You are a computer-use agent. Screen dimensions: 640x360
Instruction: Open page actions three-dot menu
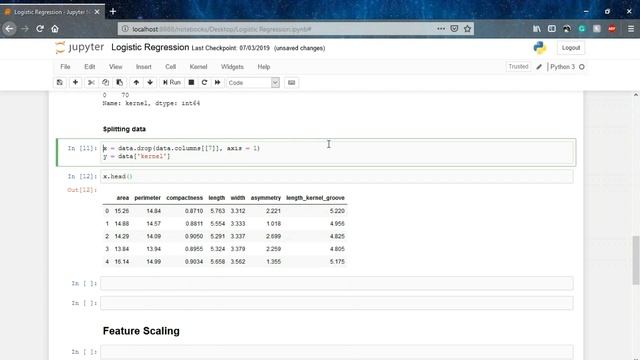tap(441, 29)
